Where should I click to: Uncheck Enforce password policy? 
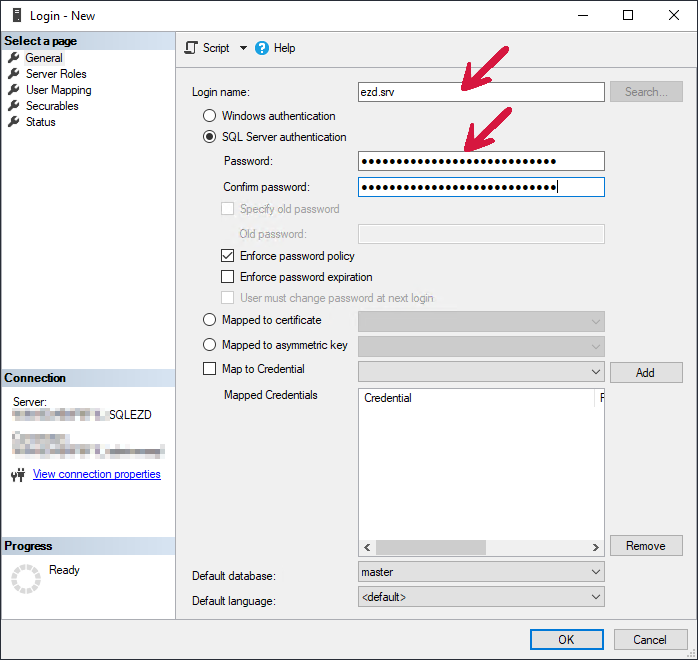[x=227, y=256]
